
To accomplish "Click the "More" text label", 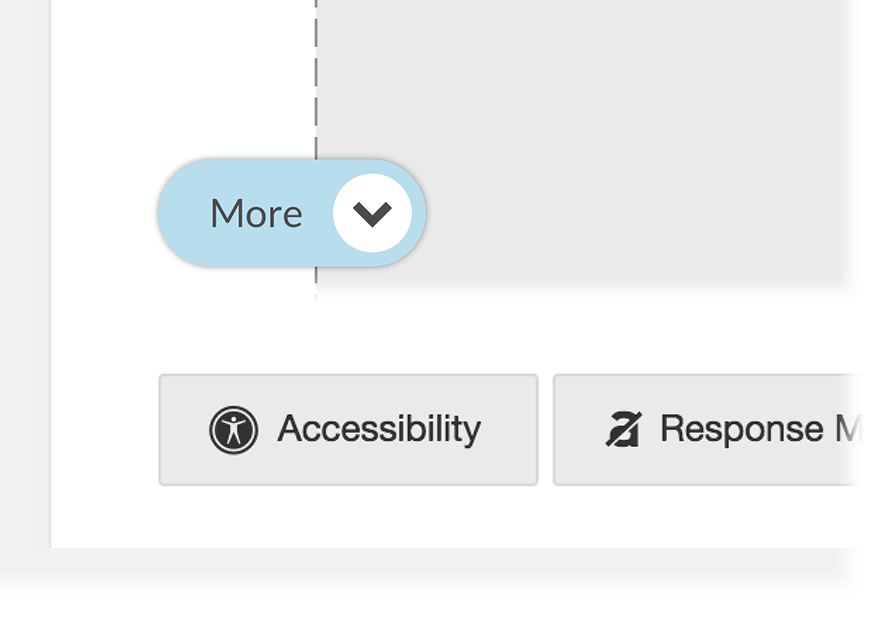I will [x=256, y=214].
